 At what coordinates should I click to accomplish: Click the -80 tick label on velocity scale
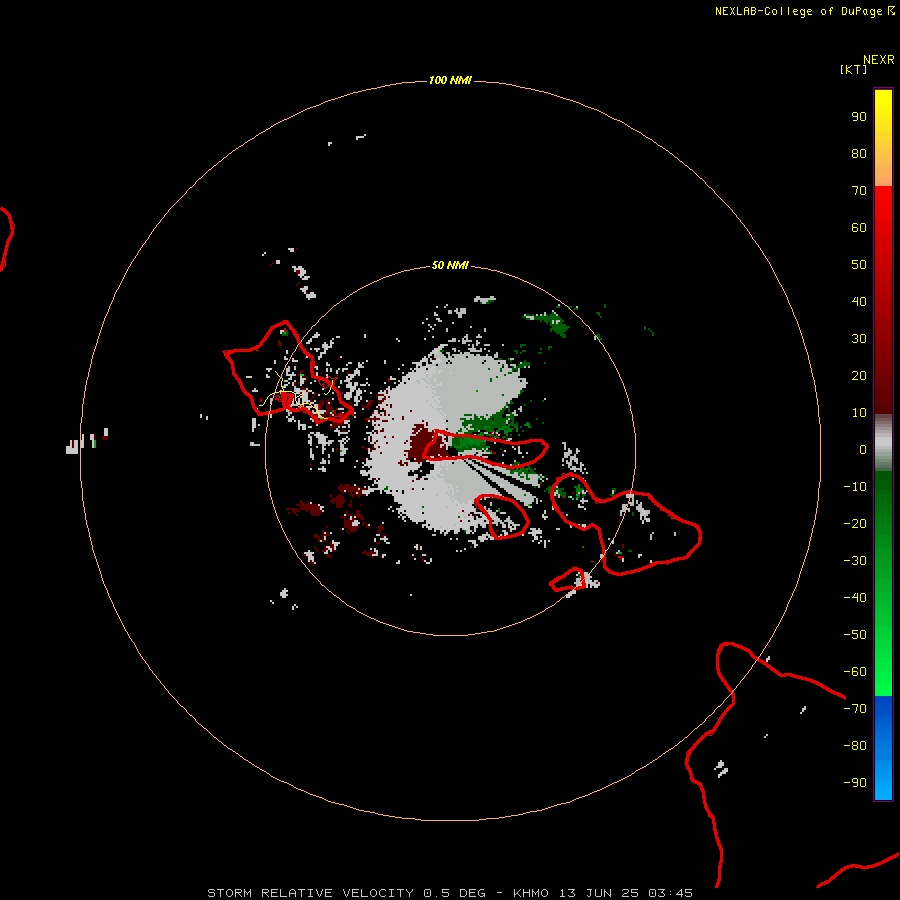(x=855, y=746)
